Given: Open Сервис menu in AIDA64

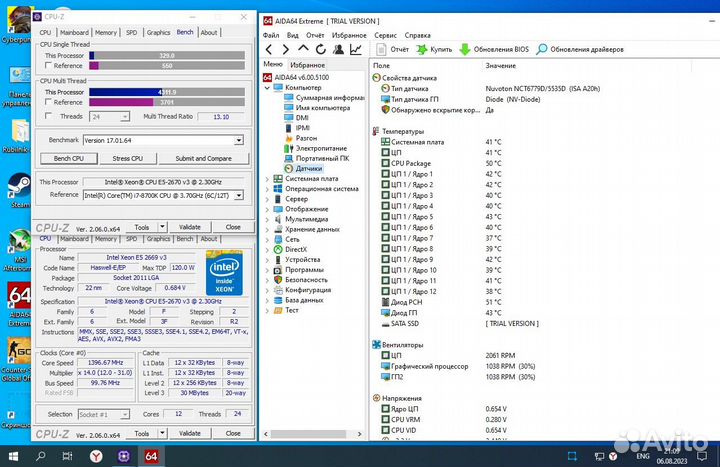Looking at the screenshot, I should pos(385,35).
